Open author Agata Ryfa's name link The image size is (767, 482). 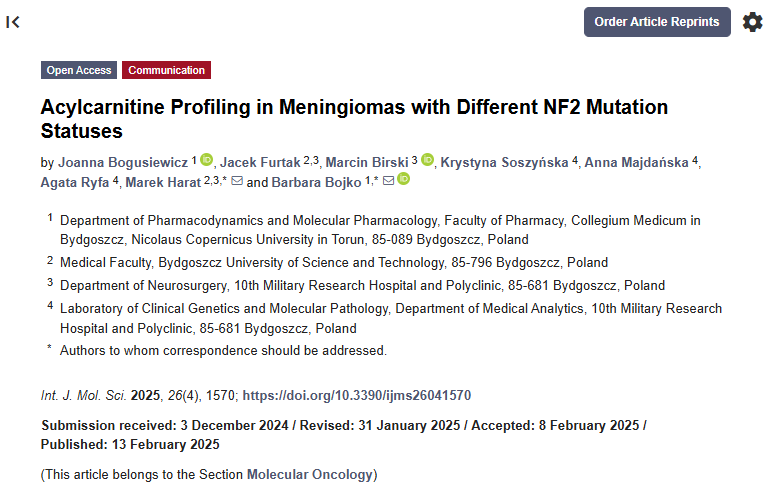point(75,183)
